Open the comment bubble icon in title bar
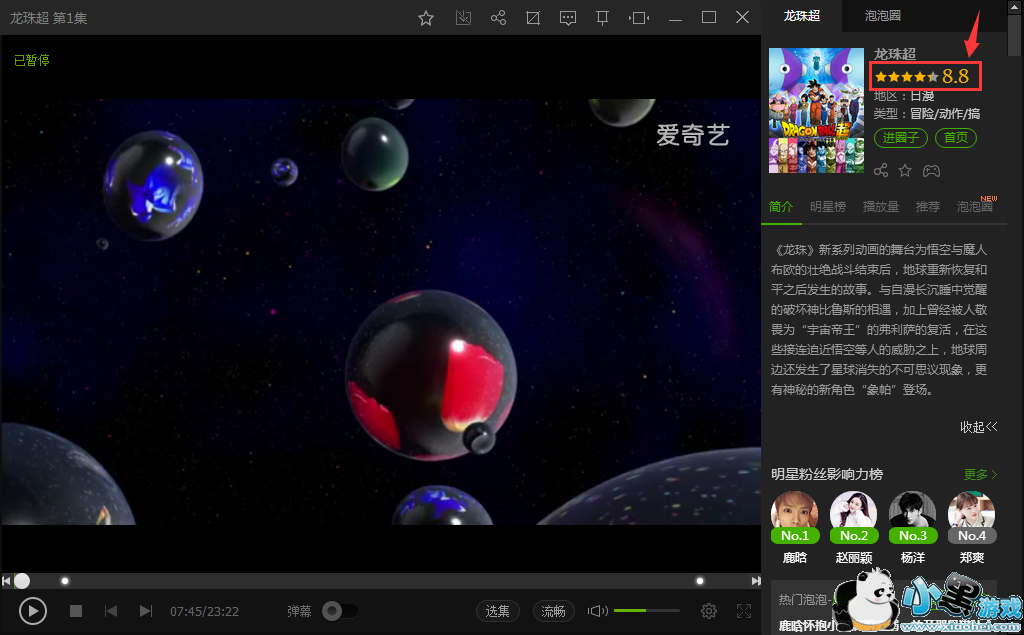The width and height of the screenshot is (1024, 635). [568, 18]
